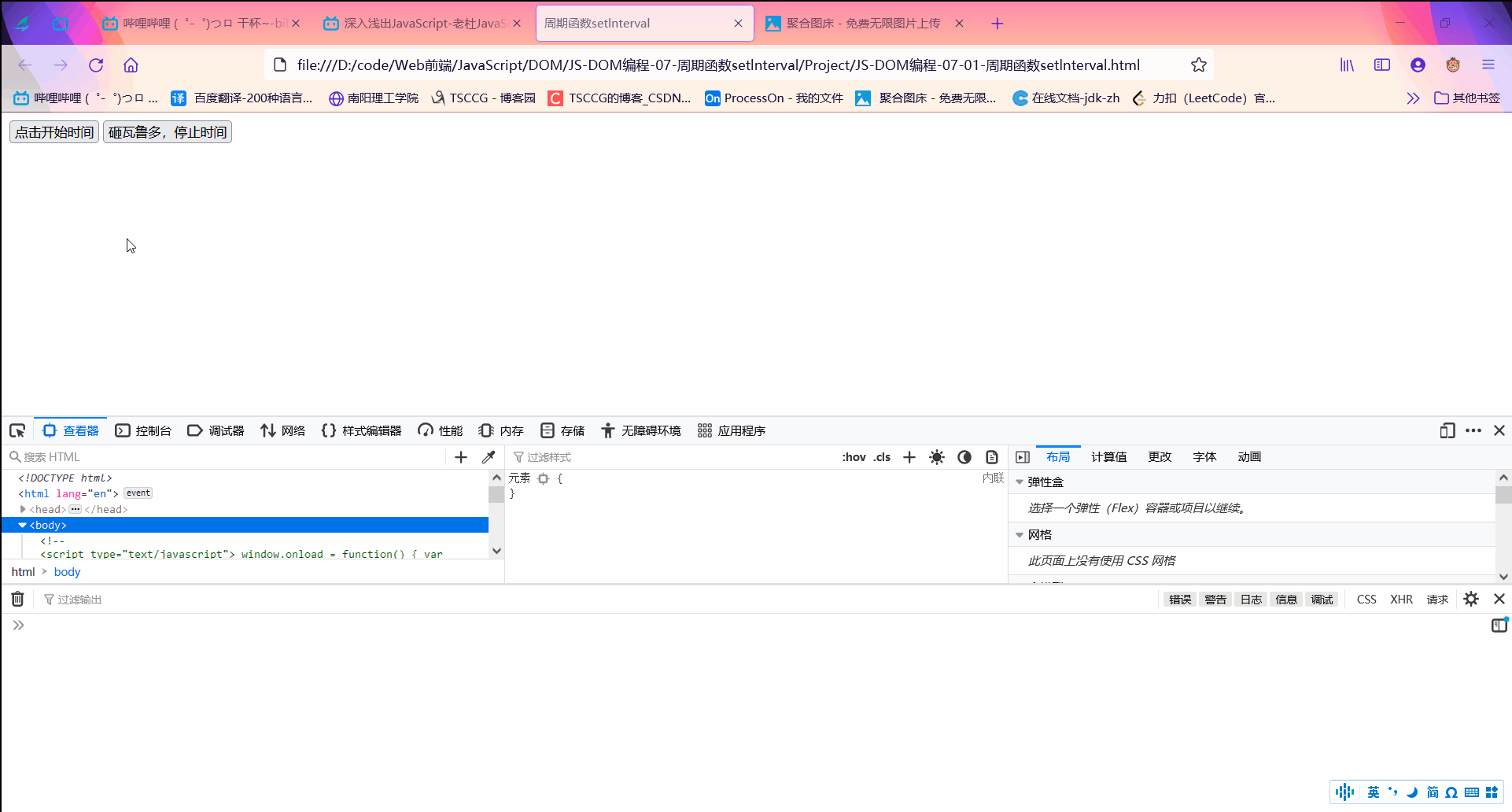This screenshot has width=1512, height=812.
Task: Click the 砸瓦鲁多，停止时间 stop button
Action: coord(168,132)
